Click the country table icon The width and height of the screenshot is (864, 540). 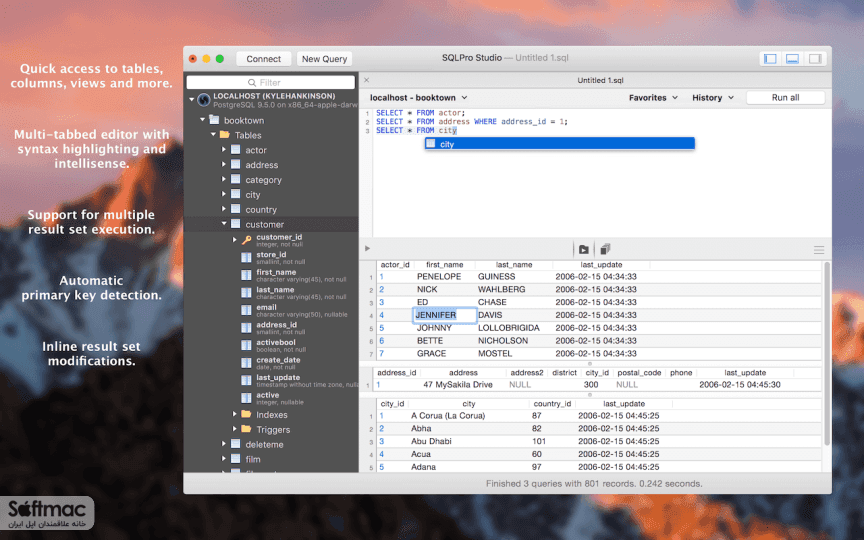coord(236,209)
